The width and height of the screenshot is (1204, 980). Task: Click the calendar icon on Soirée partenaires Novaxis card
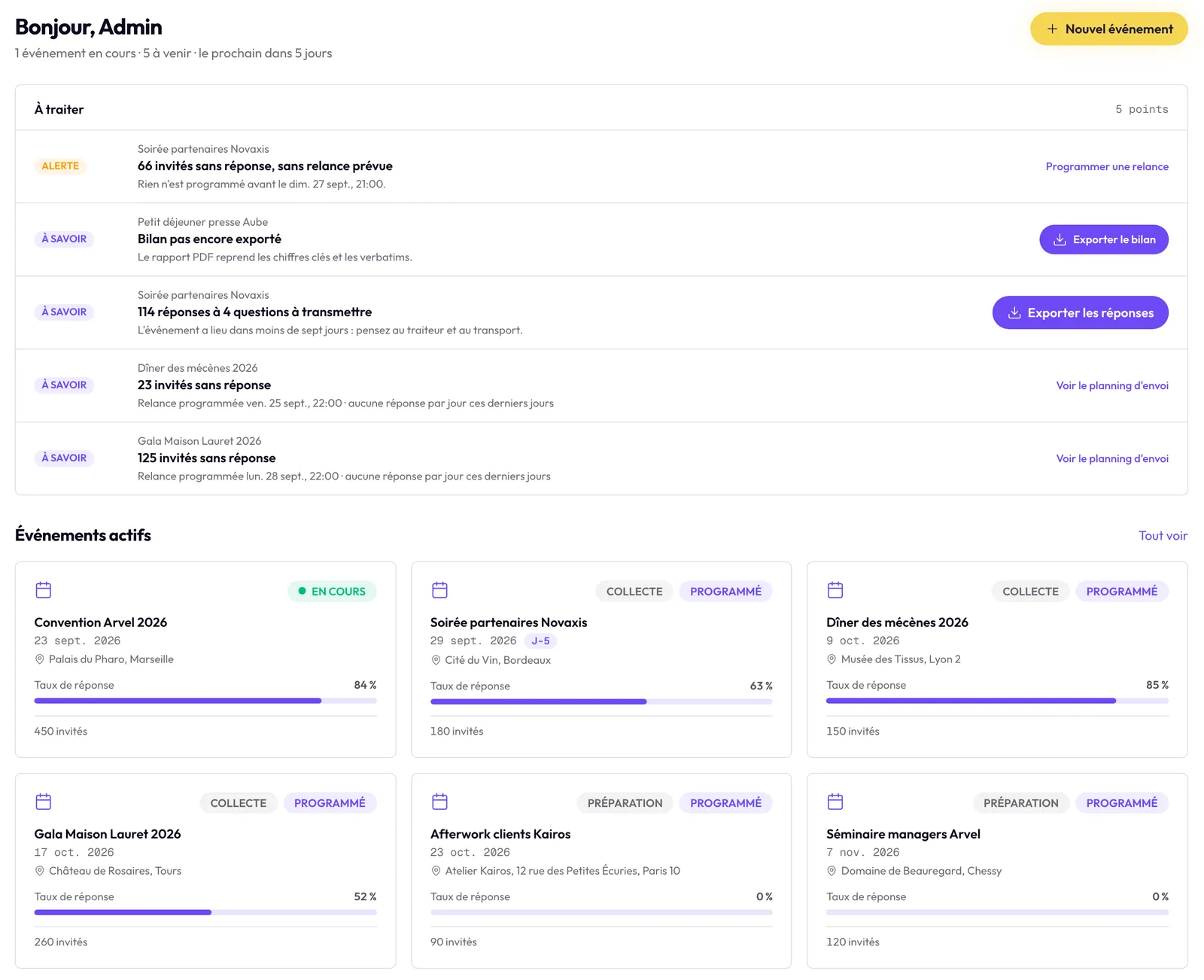[439, 590]
